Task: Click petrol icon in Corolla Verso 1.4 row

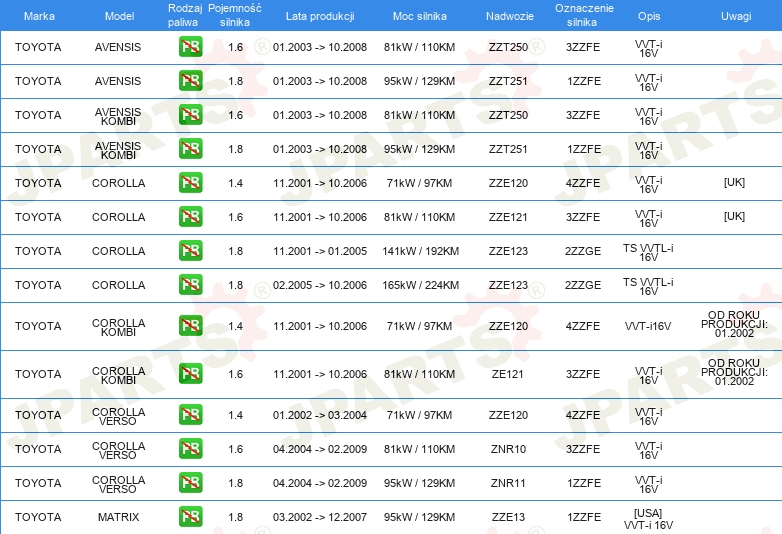Action: pyautogui.click(x=191, y=414)
